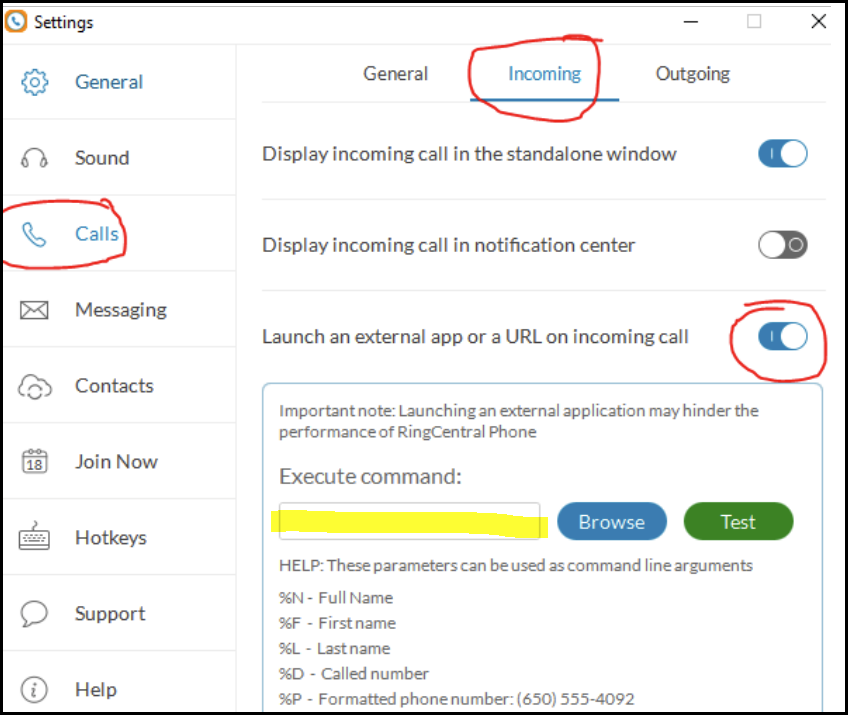Image resolution: width=848 pixels, height=715 pixels.
Task: Click the RingCentral logo in title bar
Action: point(17,21)
